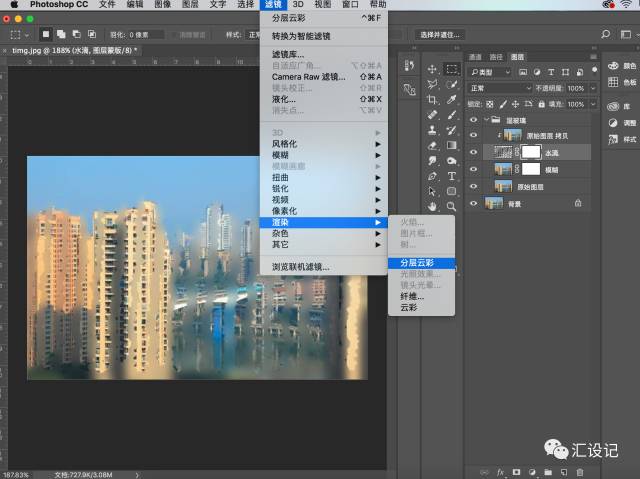Switch to the 通道 tab
The image size is (640, 479).
pyautogui.click(x=476, y=57)
